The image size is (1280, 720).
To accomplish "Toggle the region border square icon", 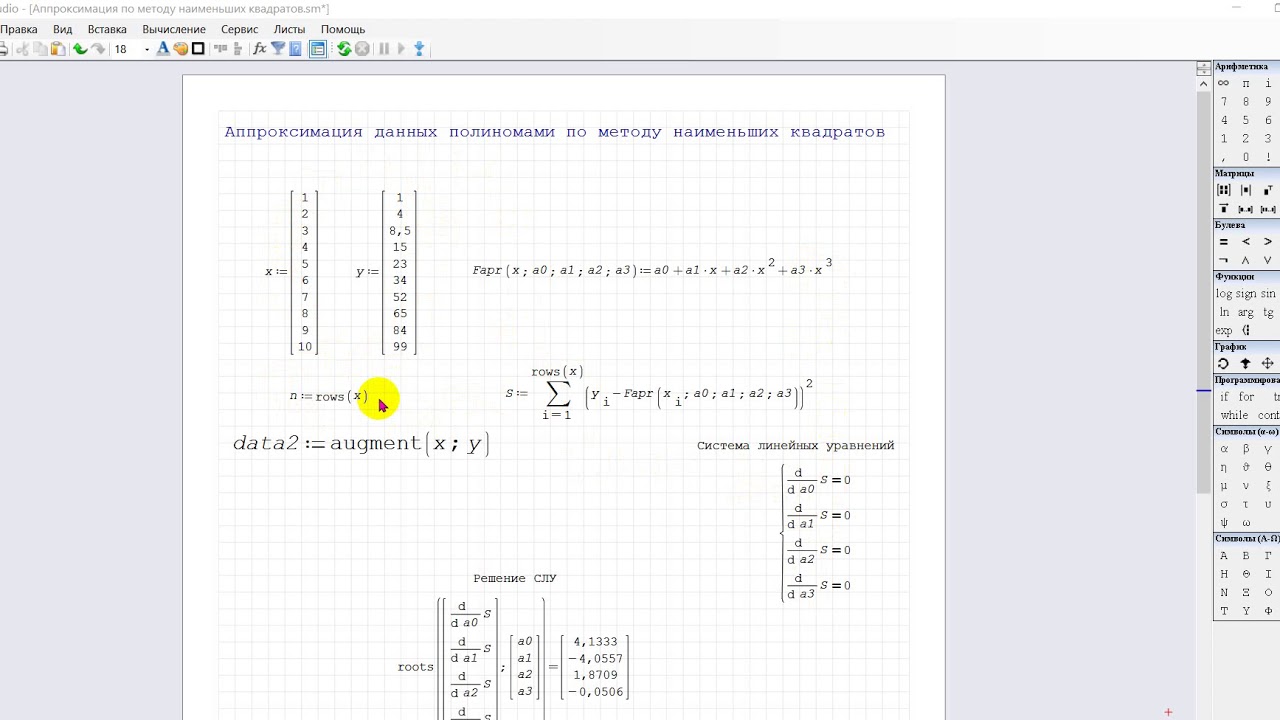I will coord(198,49).
